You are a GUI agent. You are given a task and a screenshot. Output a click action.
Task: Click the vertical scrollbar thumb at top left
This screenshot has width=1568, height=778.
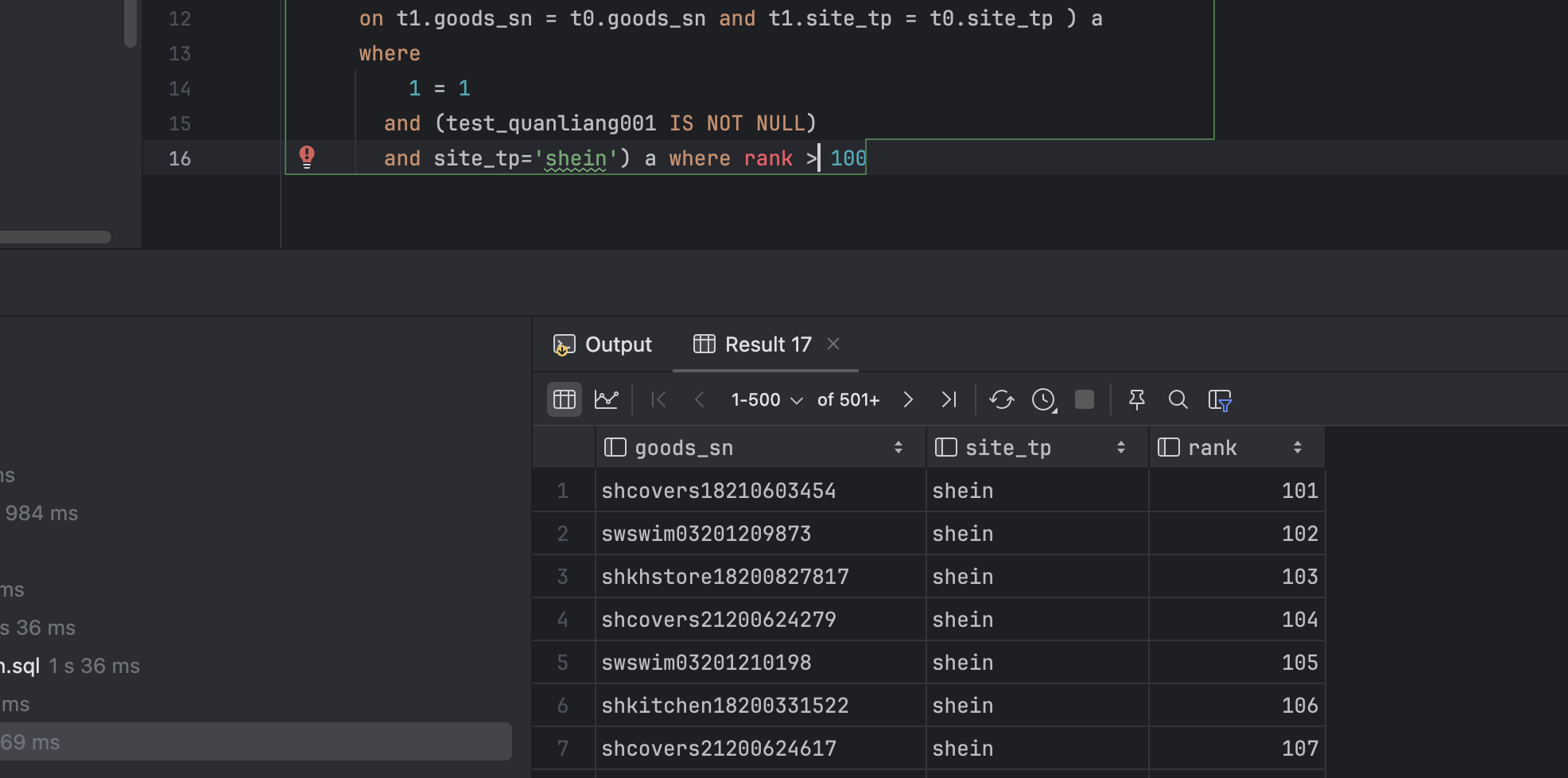pyautogui.click(x=130, y=23)
